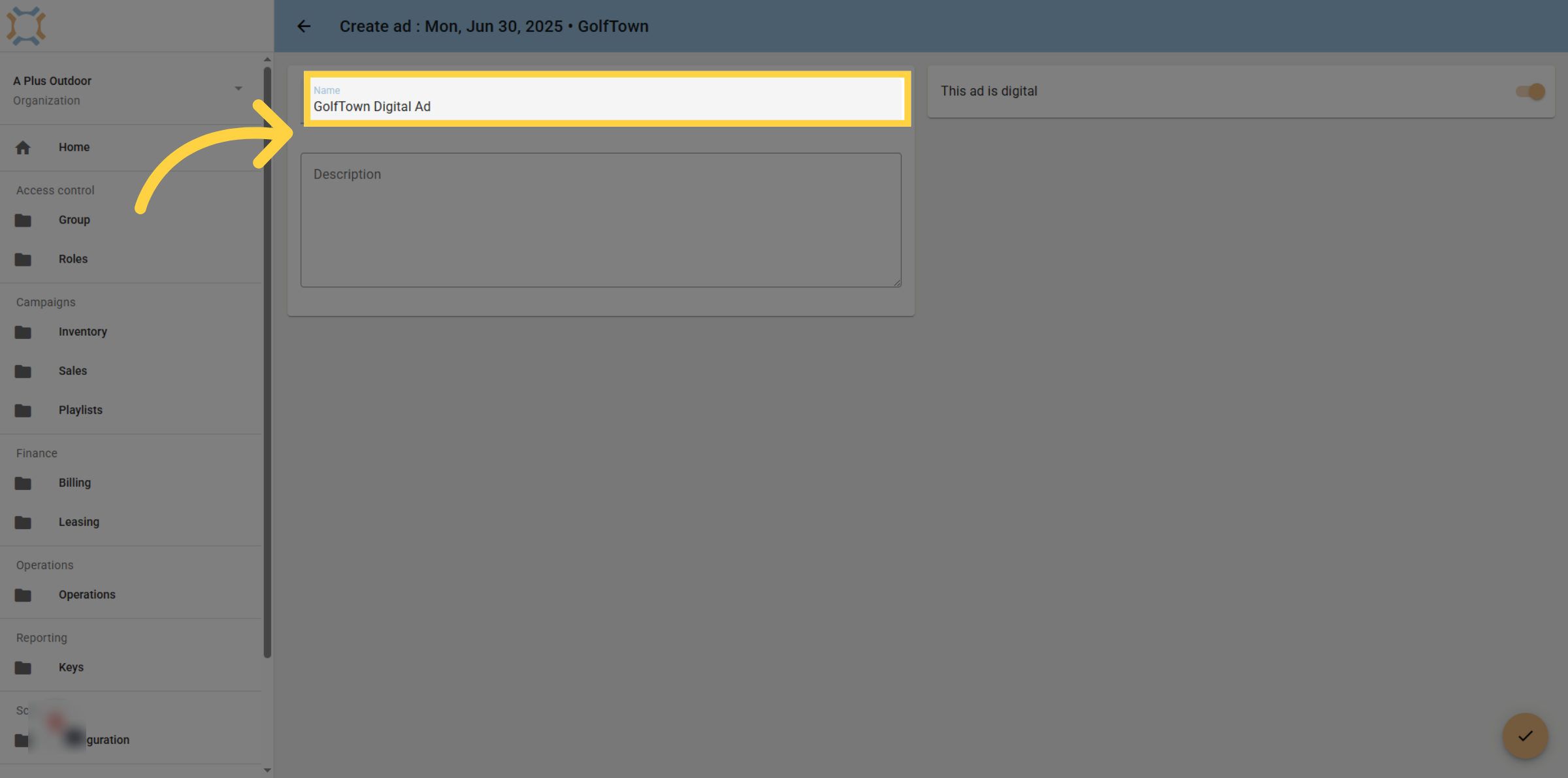
Task: Click into the Description text area
Action: (601, 220)
